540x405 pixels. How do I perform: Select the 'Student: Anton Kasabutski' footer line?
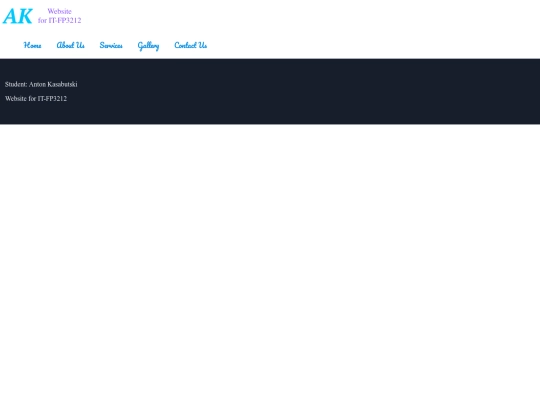tap(41, 84)
